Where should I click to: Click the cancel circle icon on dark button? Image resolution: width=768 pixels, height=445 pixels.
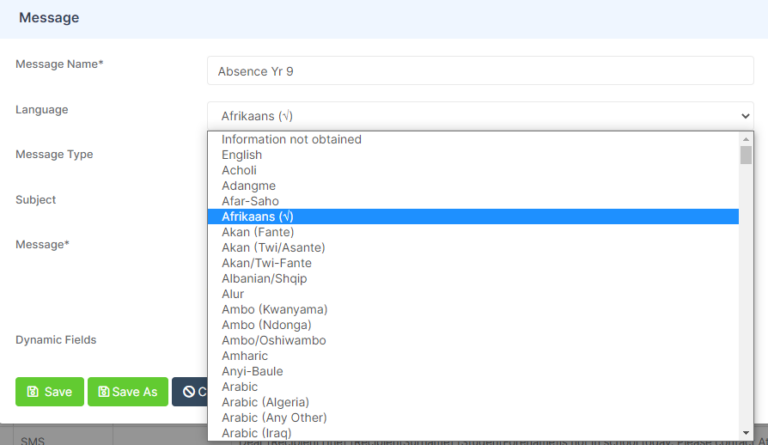click(188, 392)
